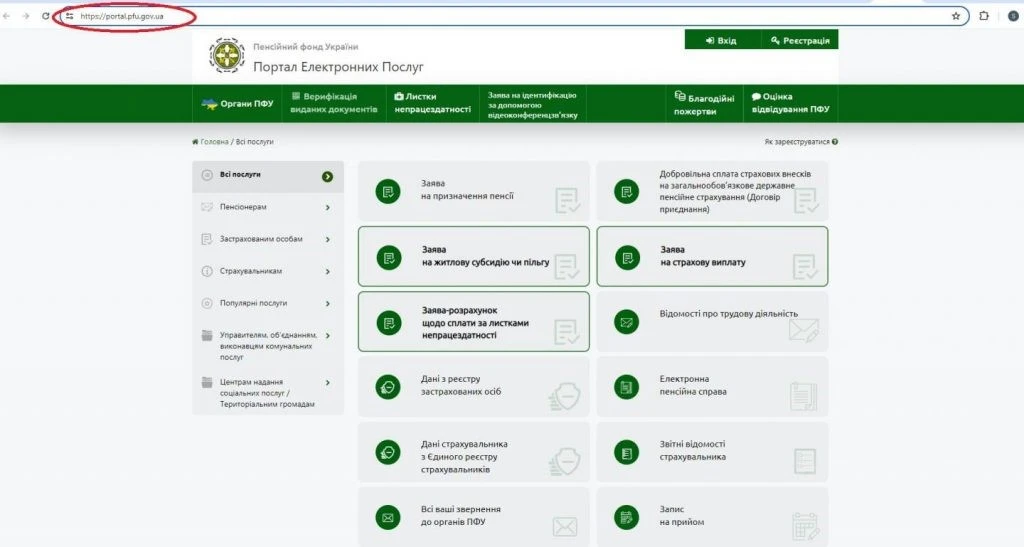This screenshot has height=547, width=1024.
Task: Click the icon next to Електронна пенсійна справа
Action: click(627, 386)
